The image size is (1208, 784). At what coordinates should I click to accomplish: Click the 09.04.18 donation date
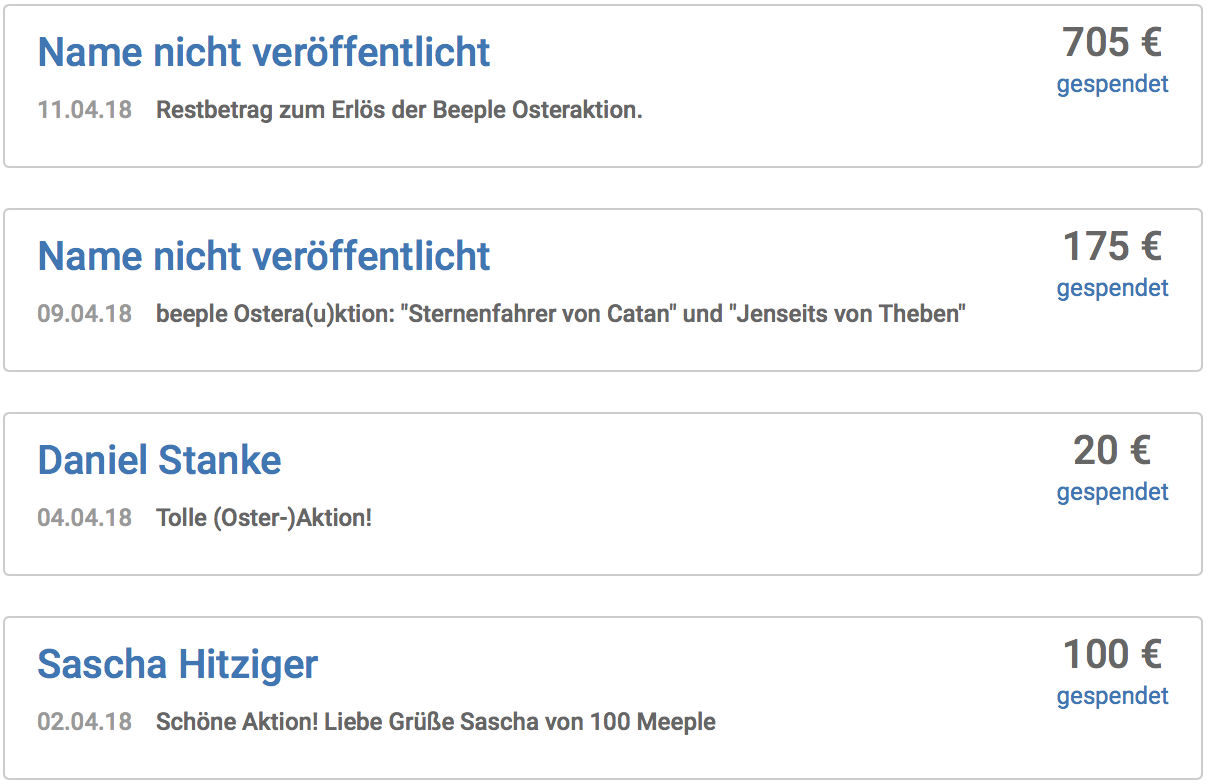(85, 314)
